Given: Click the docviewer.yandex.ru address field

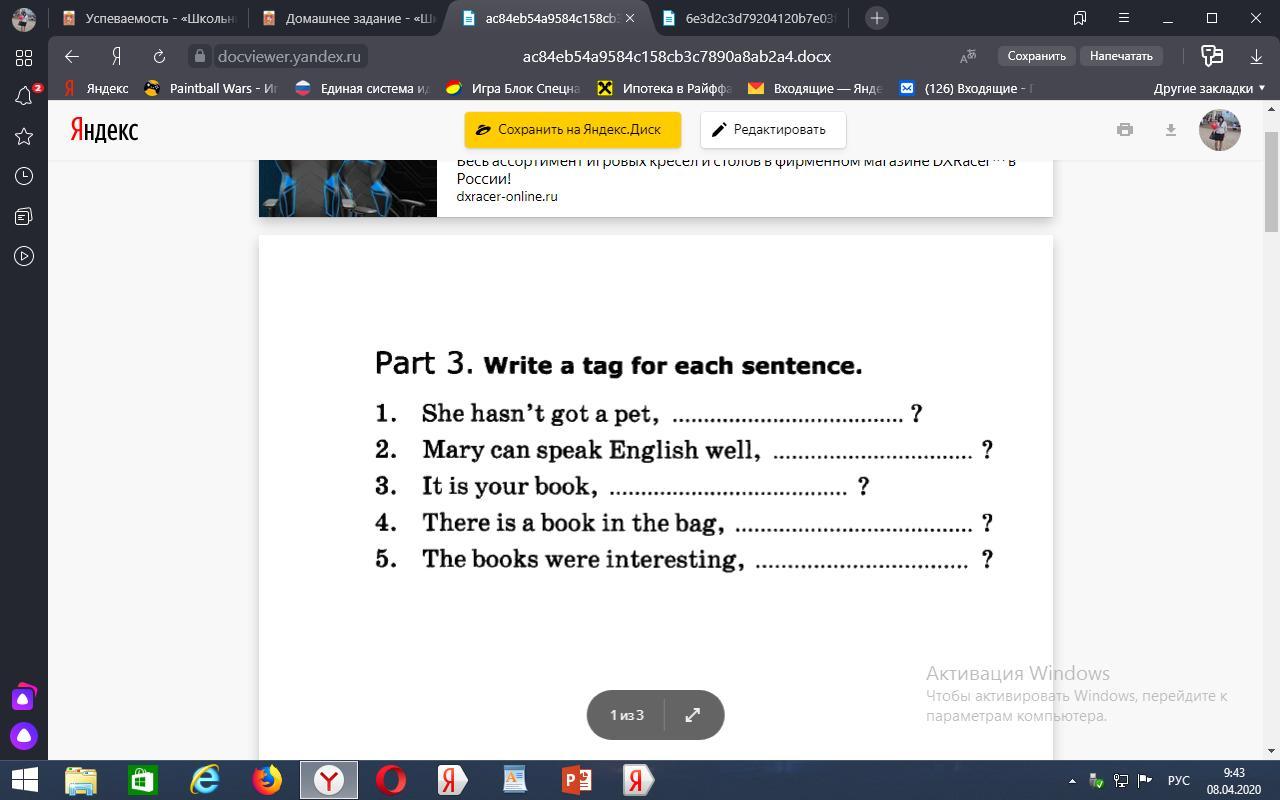Looking at the screenshot, I should coord(289,56).
